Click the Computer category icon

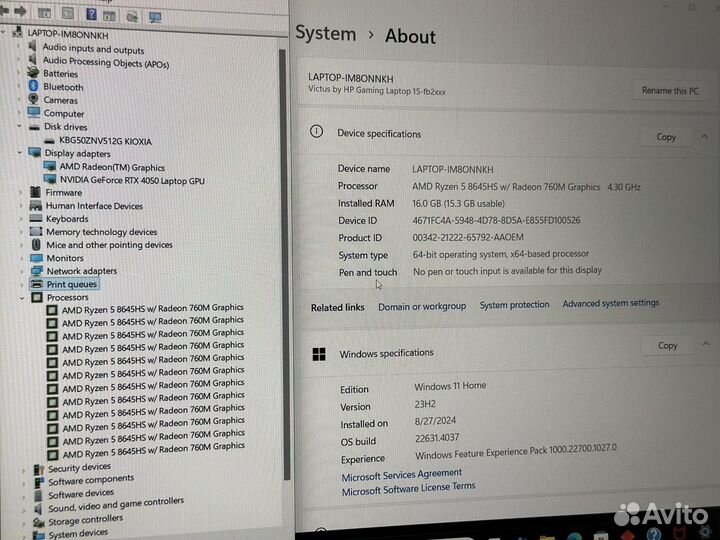tap(34, 112)
